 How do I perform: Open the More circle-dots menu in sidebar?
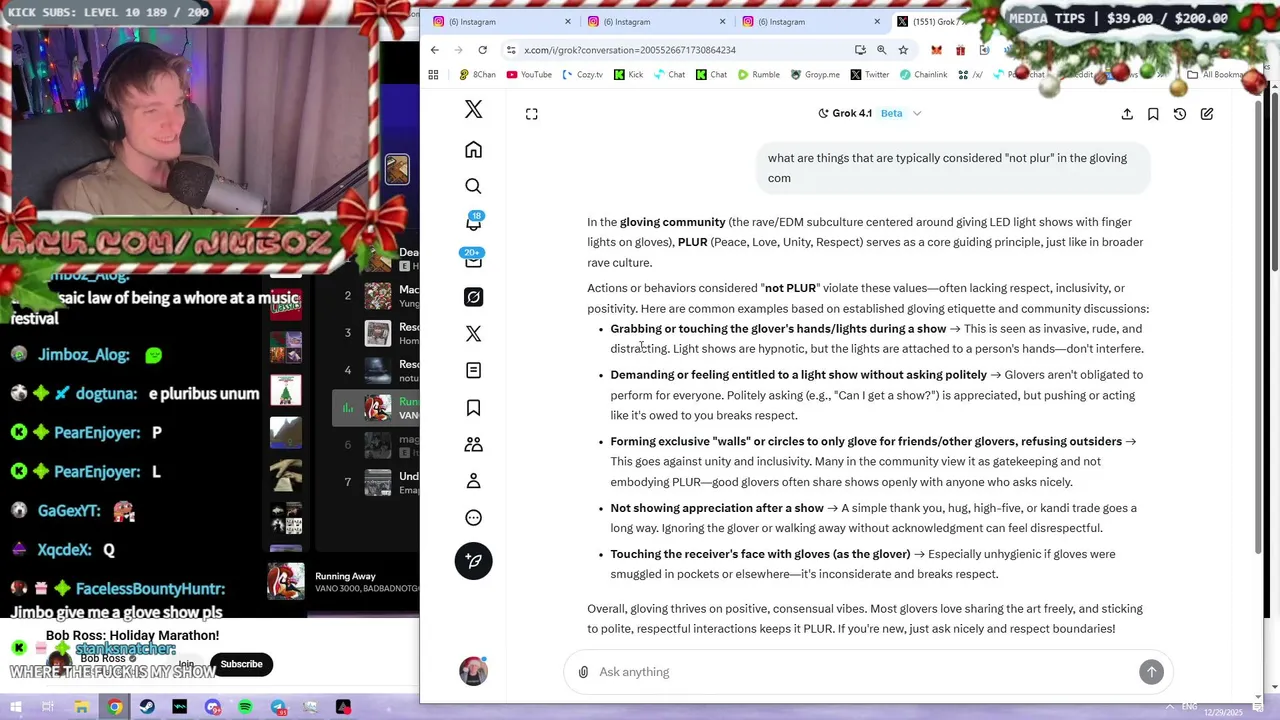click(x=473, y=518)
